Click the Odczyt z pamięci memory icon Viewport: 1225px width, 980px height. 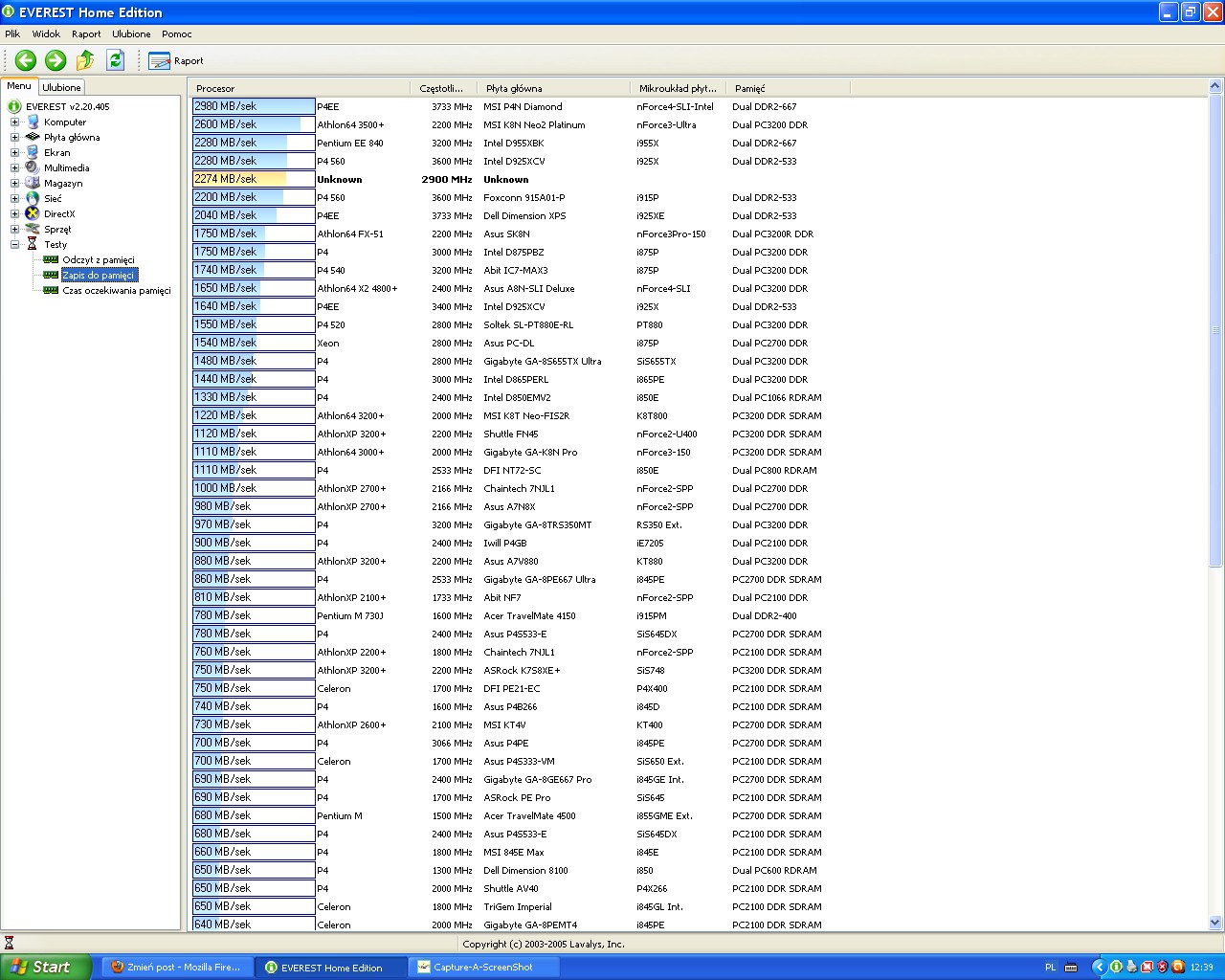coord(51,259)
